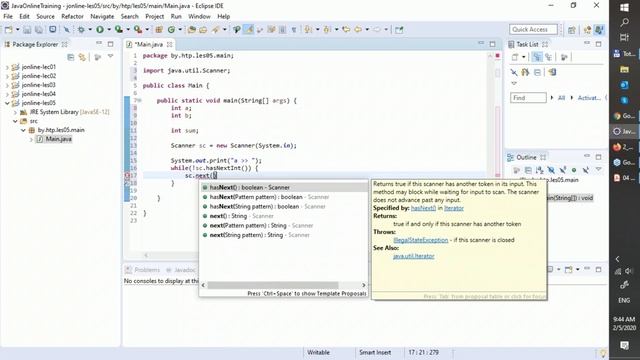Image resolution: width=640 pixels, height=360 pixels.
Task: Toggle Show Whitespace Characters pilcrow icon
Action: [x=294, y=30]
